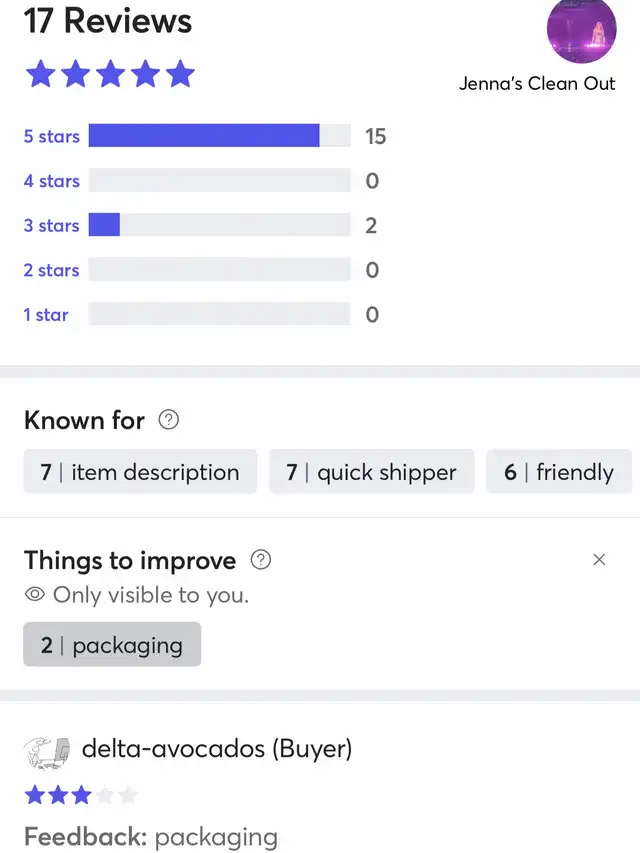
Task: Open delta-avocados buyer avatar
Action: tap(47, 752)
